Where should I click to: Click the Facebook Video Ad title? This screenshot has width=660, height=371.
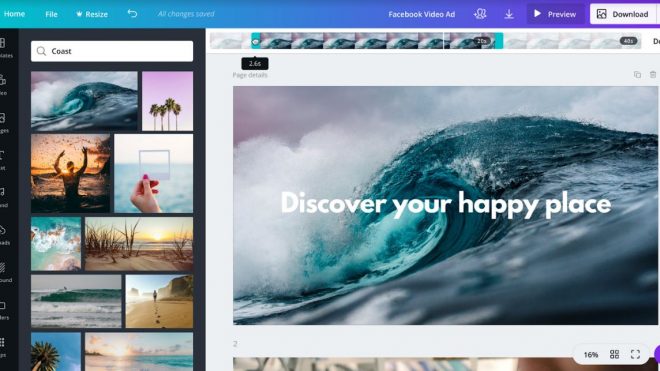coord(421,14)
